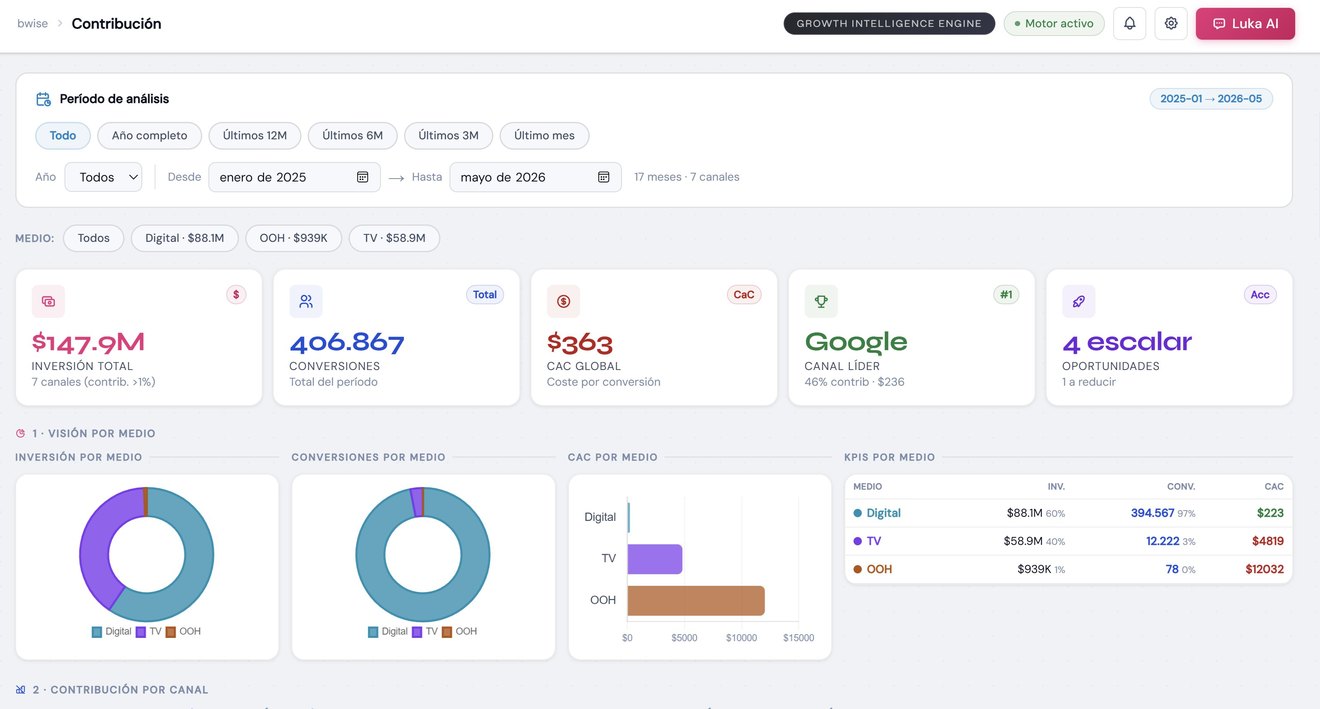This screenshot has height=709, width=1320.
Task: Open settings with the gear icon
Action: (1171, 23)
